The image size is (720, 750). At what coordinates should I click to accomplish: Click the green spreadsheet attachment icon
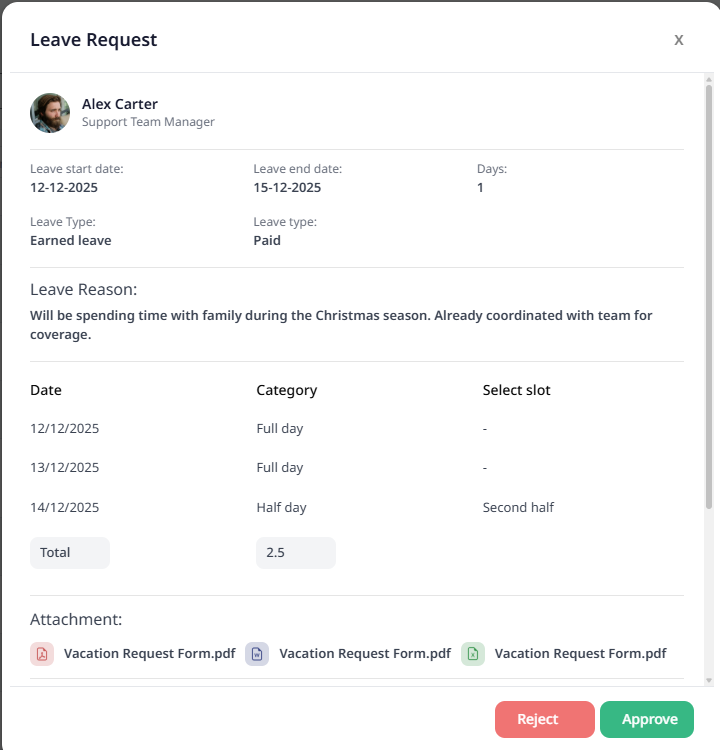click(473, 654)
